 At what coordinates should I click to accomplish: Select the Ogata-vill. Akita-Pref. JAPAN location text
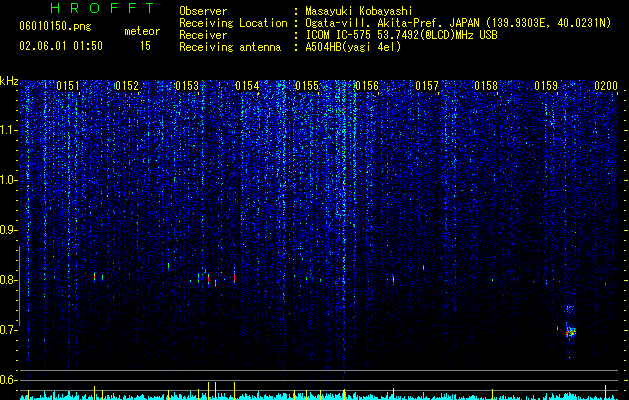pyautogui.click(x=458, y=23)
